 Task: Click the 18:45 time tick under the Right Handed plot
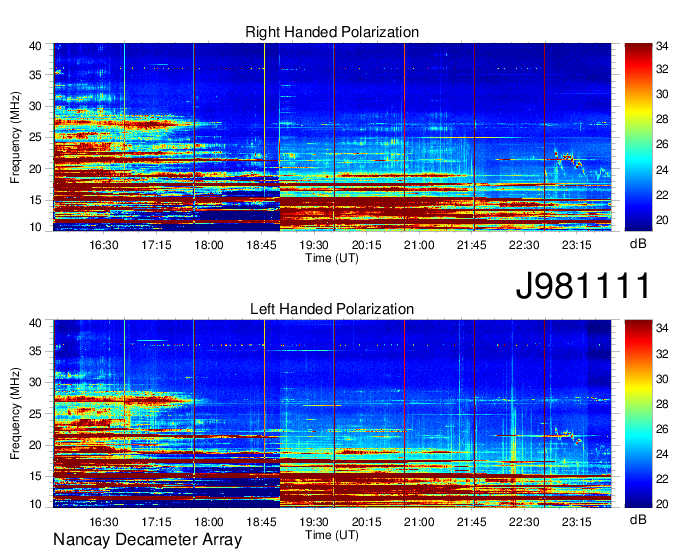tap(262, 245)
